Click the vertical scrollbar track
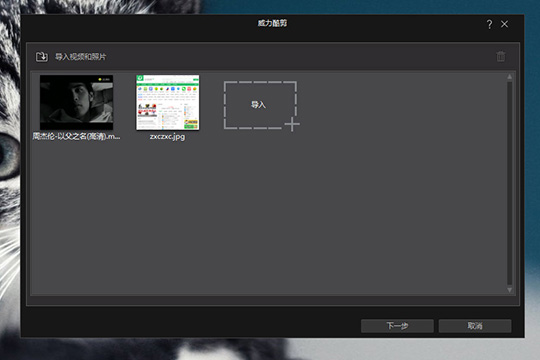The image size is (540, 360). [509, 183]
